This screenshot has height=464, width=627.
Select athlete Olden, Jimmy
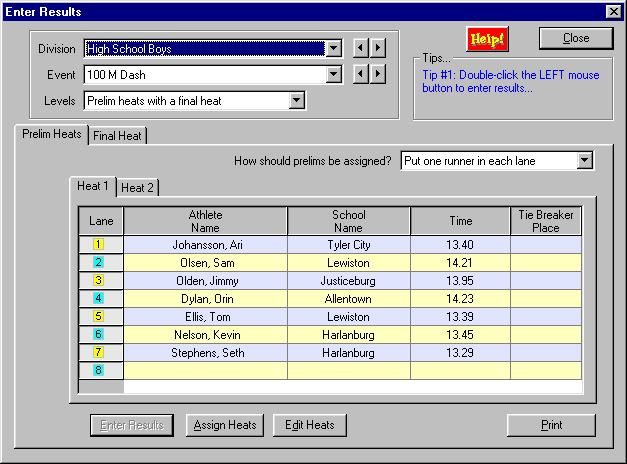[x=206, y=280]
